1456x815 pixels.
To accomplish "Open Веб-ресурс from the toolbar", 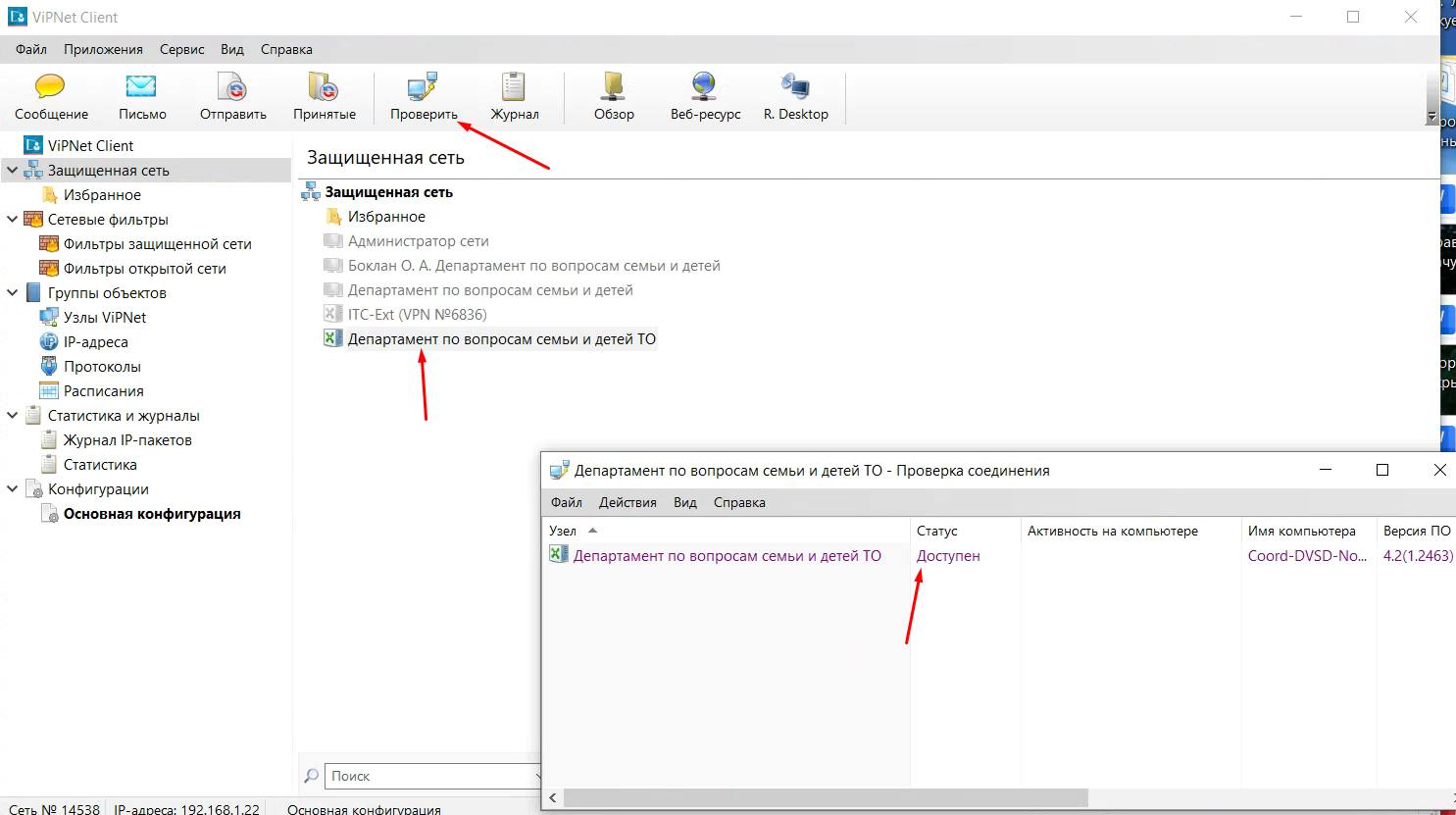I will pos(704,88).
